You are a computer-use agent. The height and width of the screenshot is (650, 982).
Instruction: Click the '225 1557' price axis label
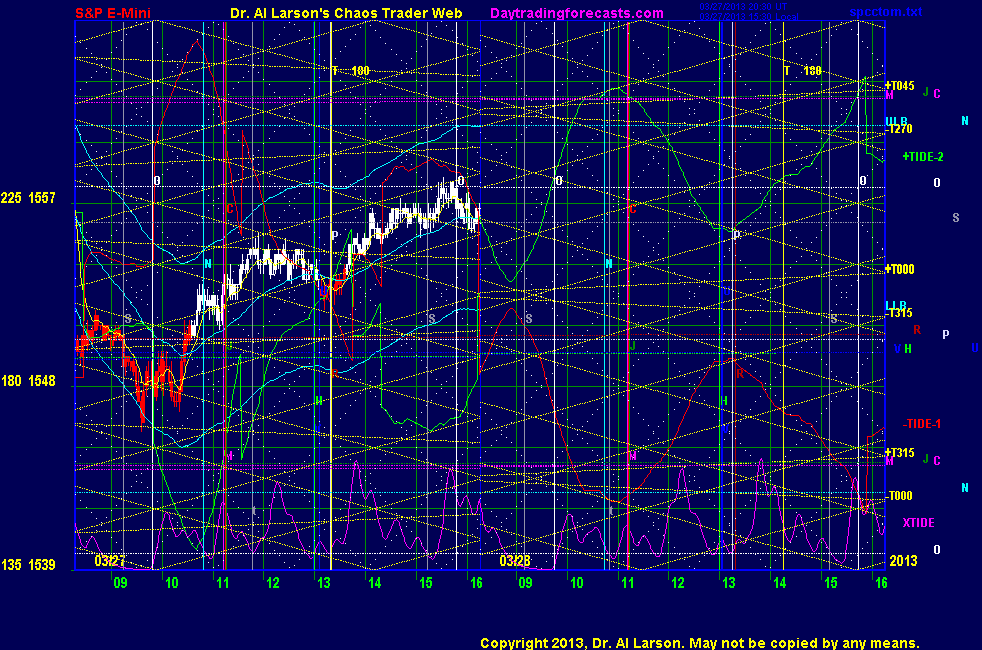(28, 198)
